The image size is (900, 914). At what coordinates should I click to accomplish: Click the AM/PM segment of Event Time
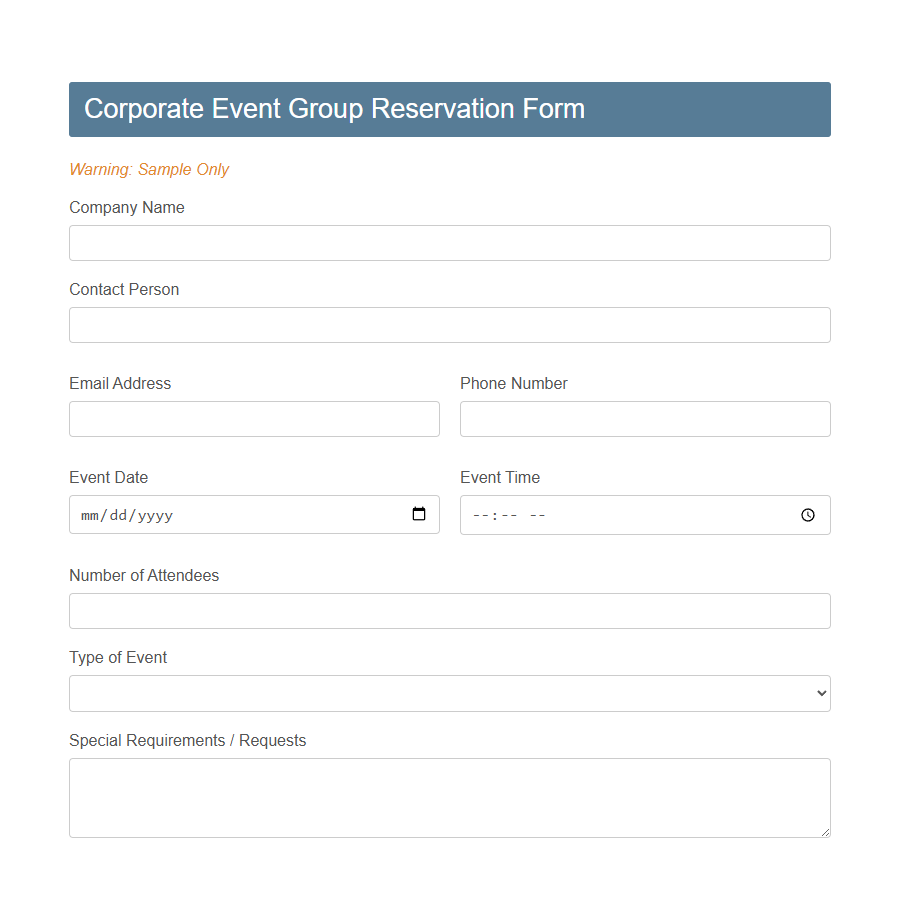pyautogui.click(x=537, y=515)
